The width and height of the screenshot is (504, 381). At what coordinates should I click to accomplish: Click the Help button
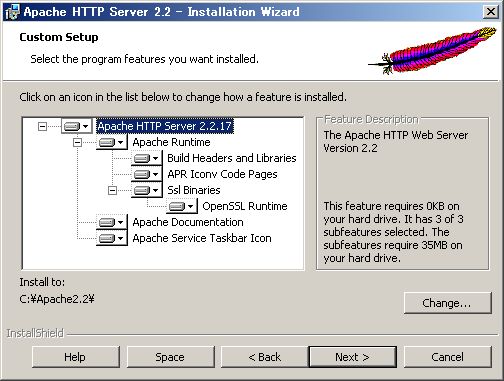pyautogui.click(x=76, y=357)
